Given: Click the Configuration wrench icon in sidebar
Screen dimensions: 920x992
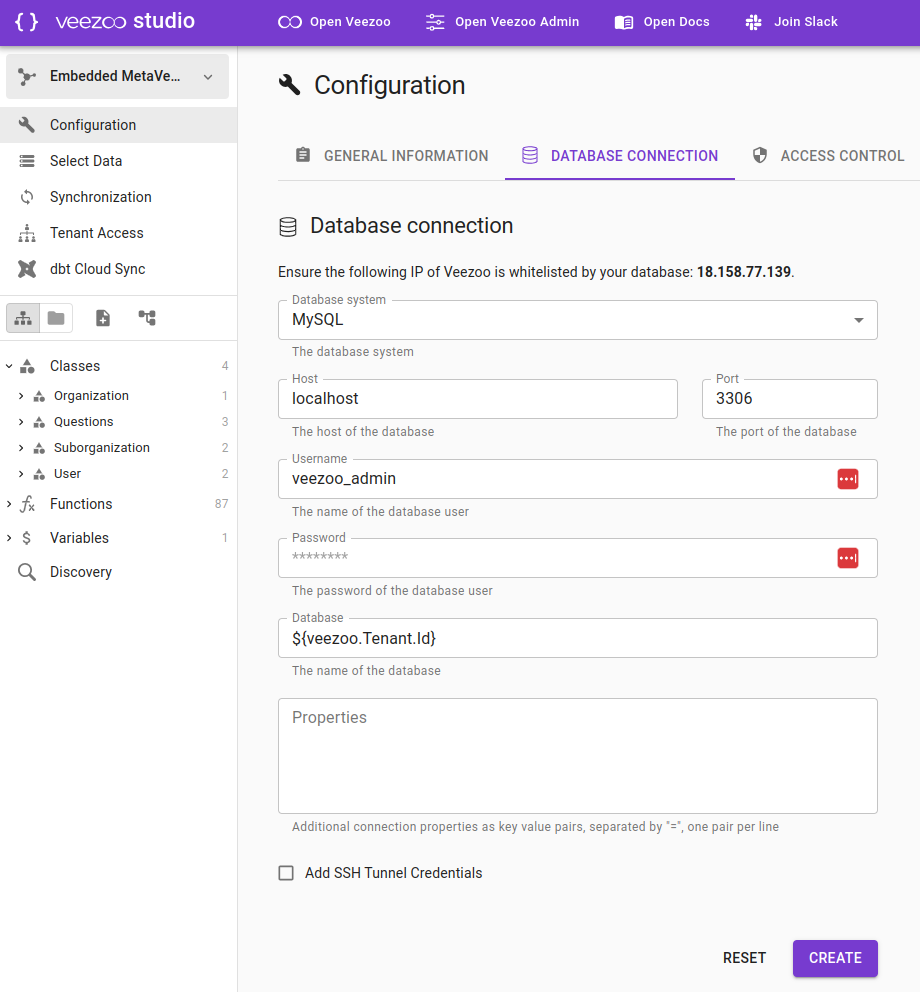Looking at the screenshot, I should (27, 125).
